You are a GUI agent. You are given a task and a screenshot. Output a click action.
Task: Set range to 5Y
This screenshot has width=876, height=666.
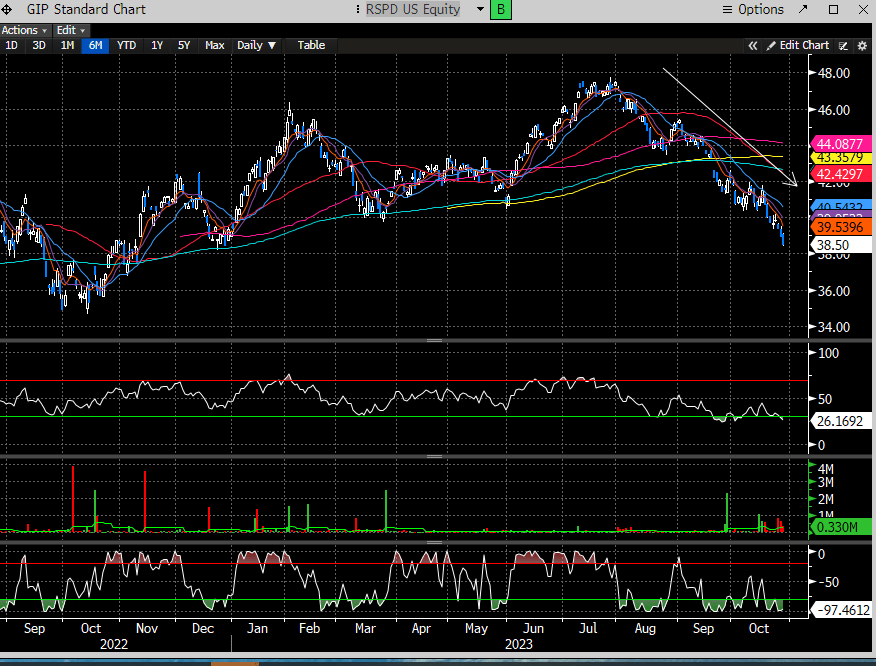184,45
